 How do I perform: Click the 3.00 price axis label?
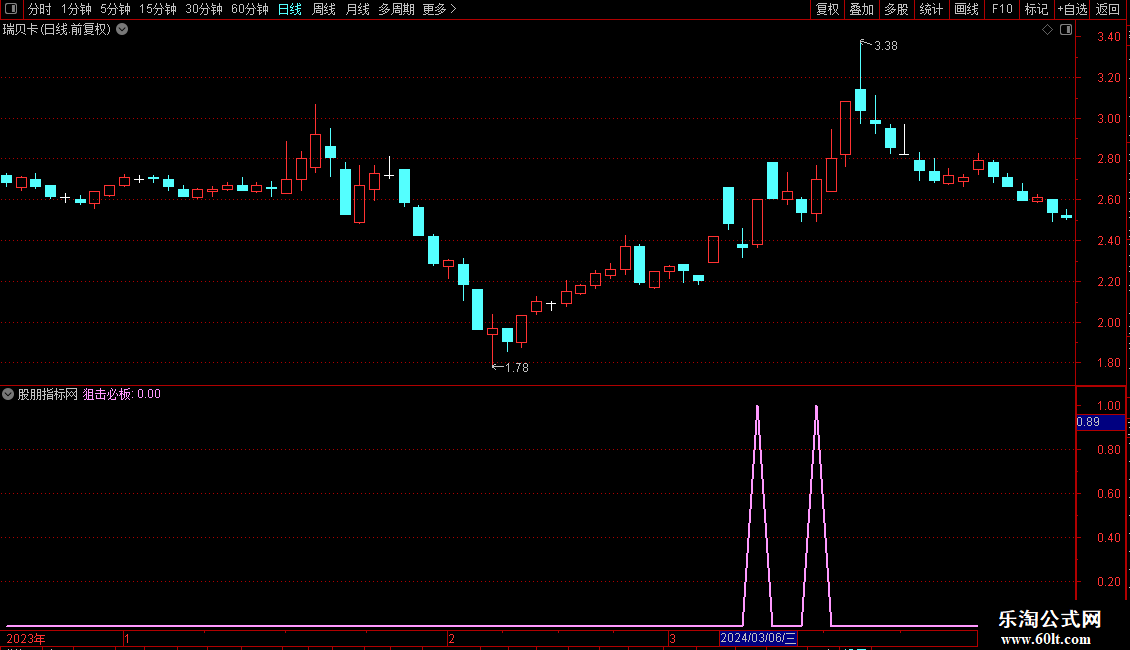tap(1108, 119)
